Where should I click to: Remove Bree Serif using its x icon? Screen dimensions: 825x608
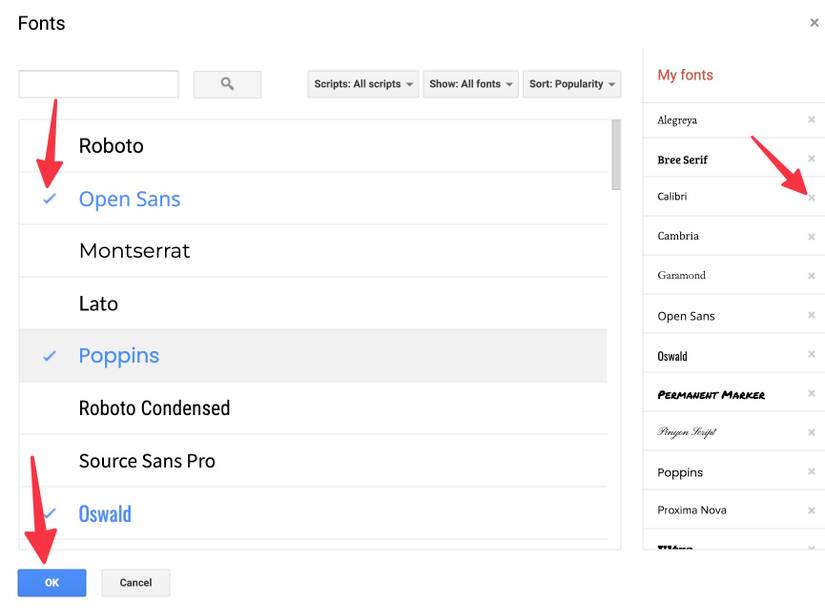[811, 159]
